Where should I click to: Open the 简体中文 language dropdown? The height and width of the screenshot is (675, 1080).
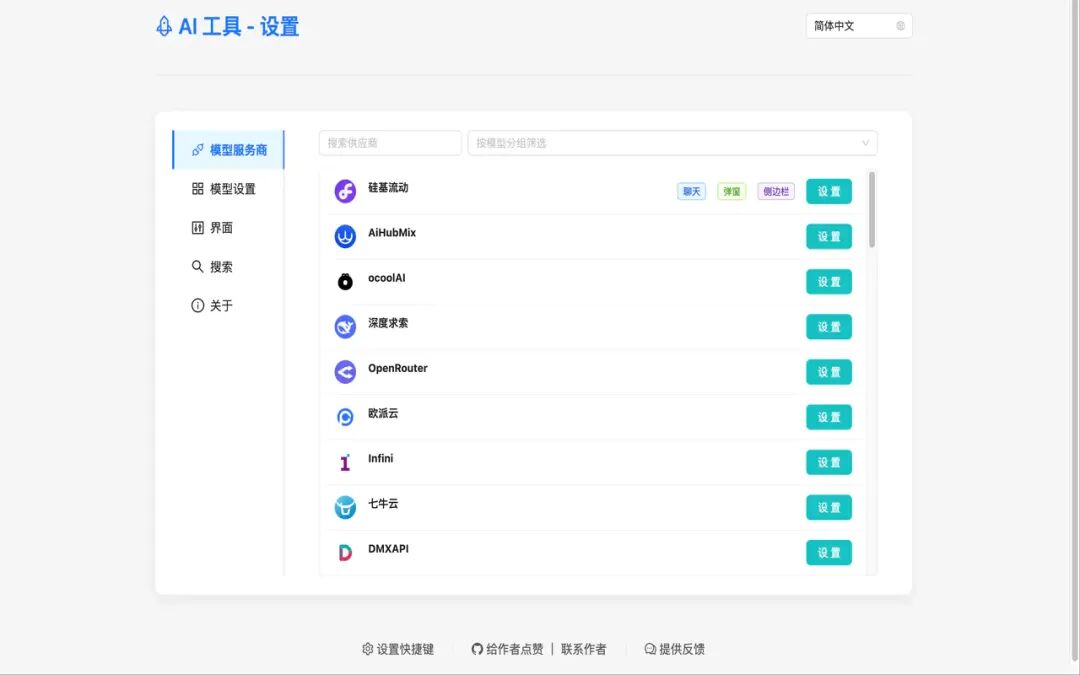859,26
